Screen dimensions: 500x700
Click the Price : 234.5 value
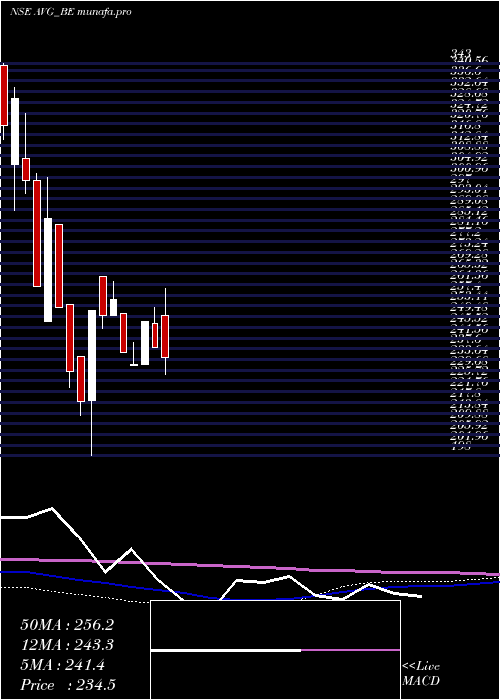click(69, 685)
